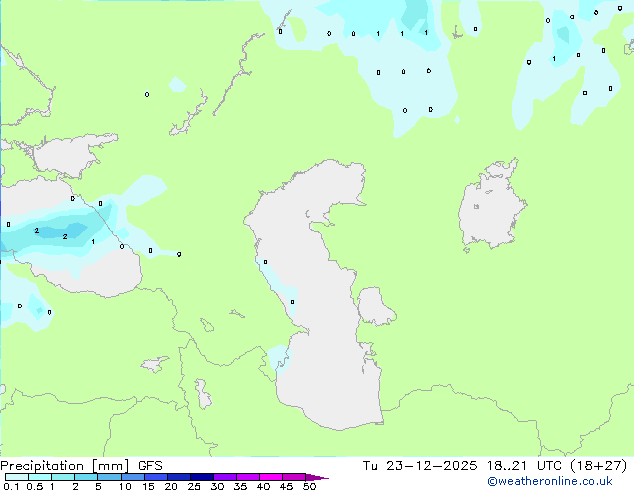Pick the legend swatch between 20 and 25
634x490 pixels.
pyautogui.click(x=178, y=477)
